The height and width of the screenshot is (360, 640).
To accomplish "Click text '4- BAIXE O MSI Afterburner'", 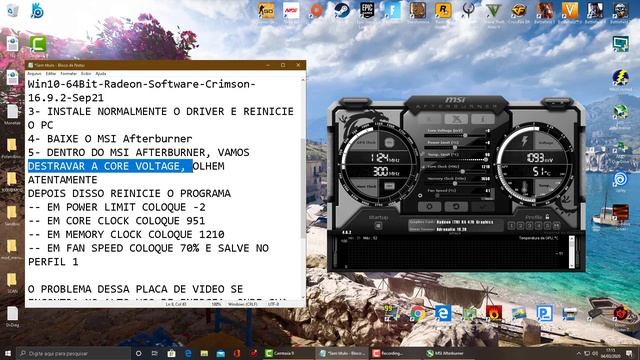I will tap(110, 139).
